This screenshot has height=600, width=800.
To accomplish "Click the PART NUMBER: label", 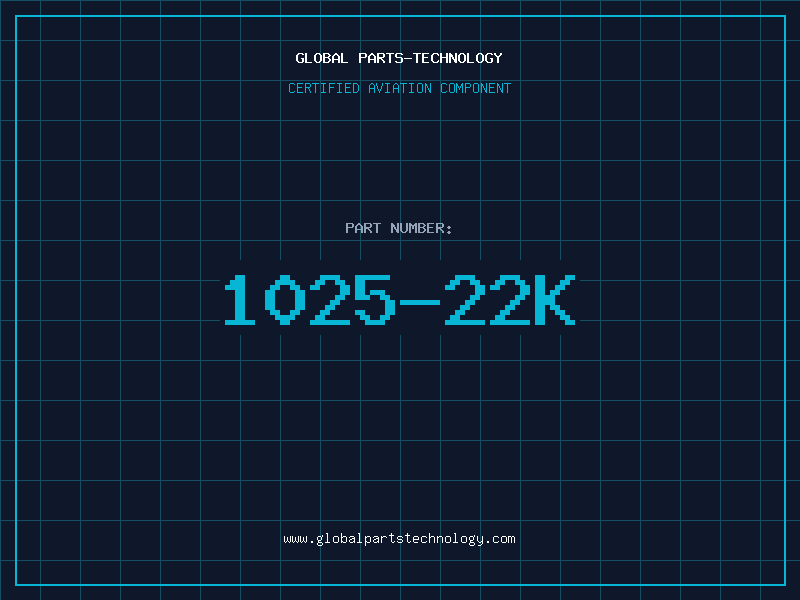I will (398, 228).
